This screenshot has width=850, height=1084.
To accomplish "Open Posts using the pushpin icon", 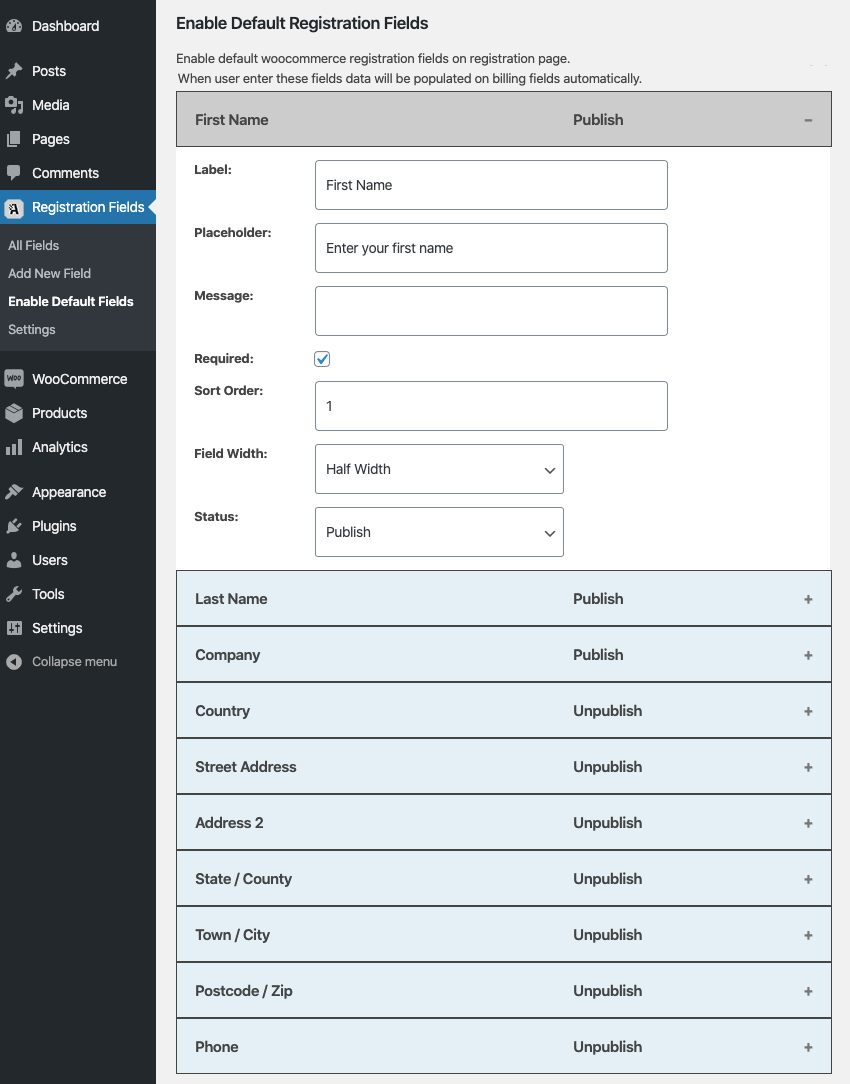I will (15, 71).
